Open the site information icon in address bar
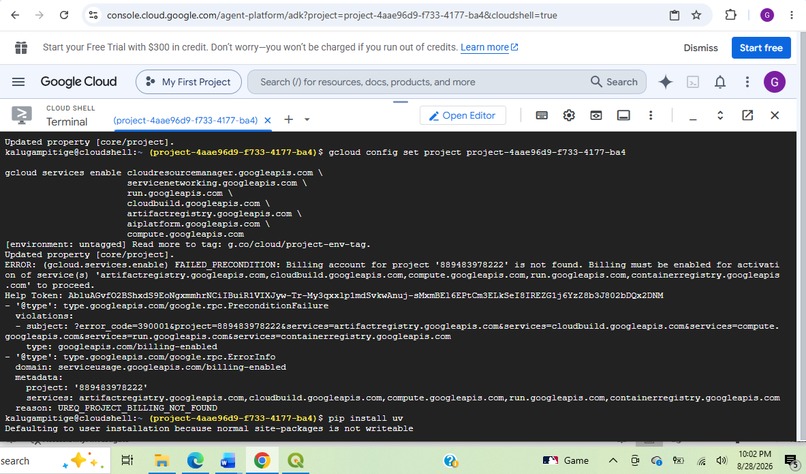This screenshot has height=474, width=806. (x=93, y=15)
